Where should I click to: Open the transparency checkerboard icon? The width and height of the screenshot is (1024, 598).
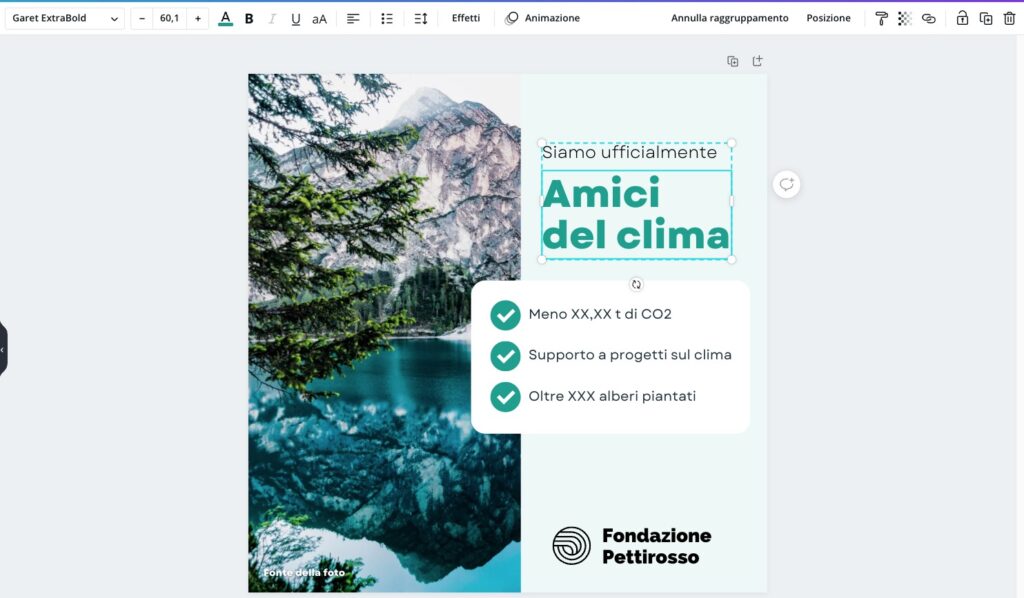[x=904, y=19]
